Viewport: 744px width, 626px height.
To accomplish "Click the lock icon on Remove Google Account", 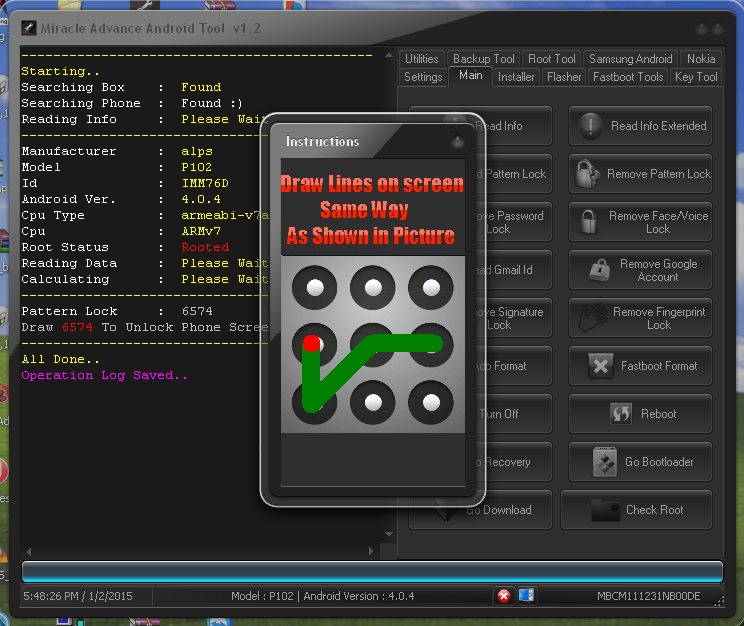I will [600, 270].
